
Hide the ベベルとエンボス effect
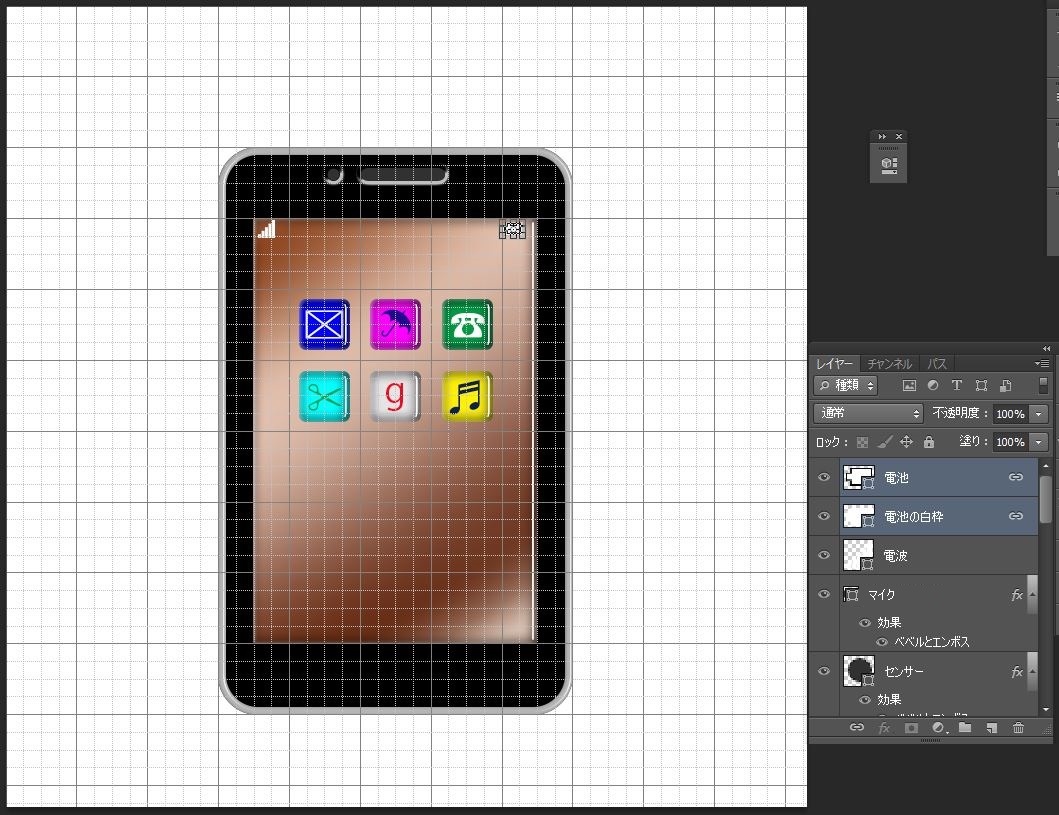point(882,642)
